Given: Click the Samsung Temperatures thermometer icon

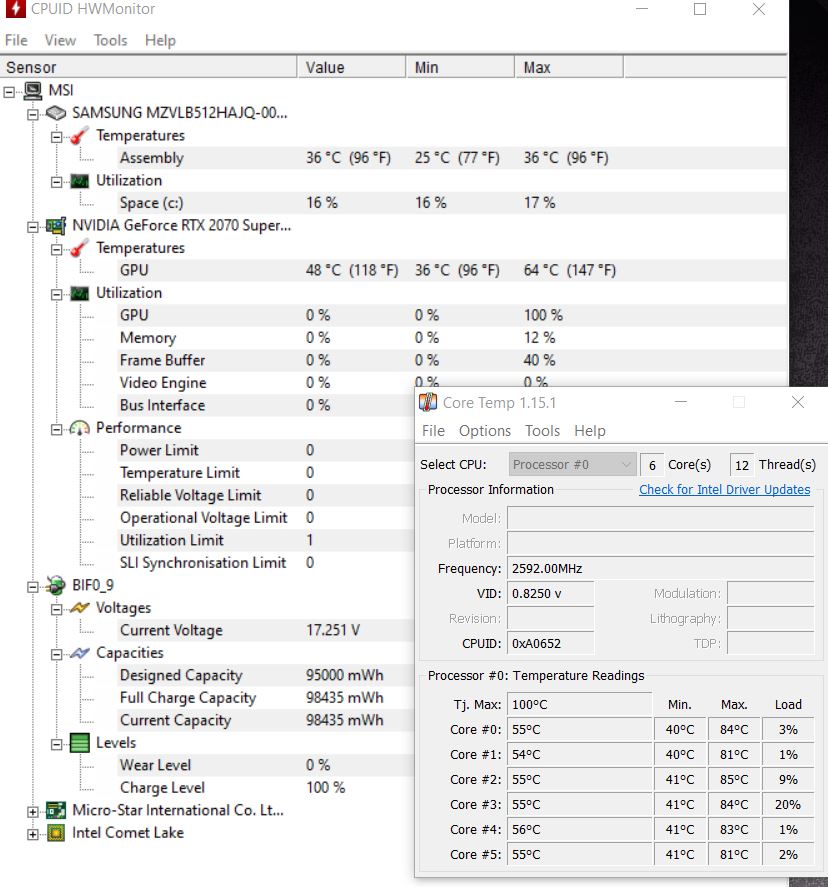Looking at the screenshot, I should (80, 136).
